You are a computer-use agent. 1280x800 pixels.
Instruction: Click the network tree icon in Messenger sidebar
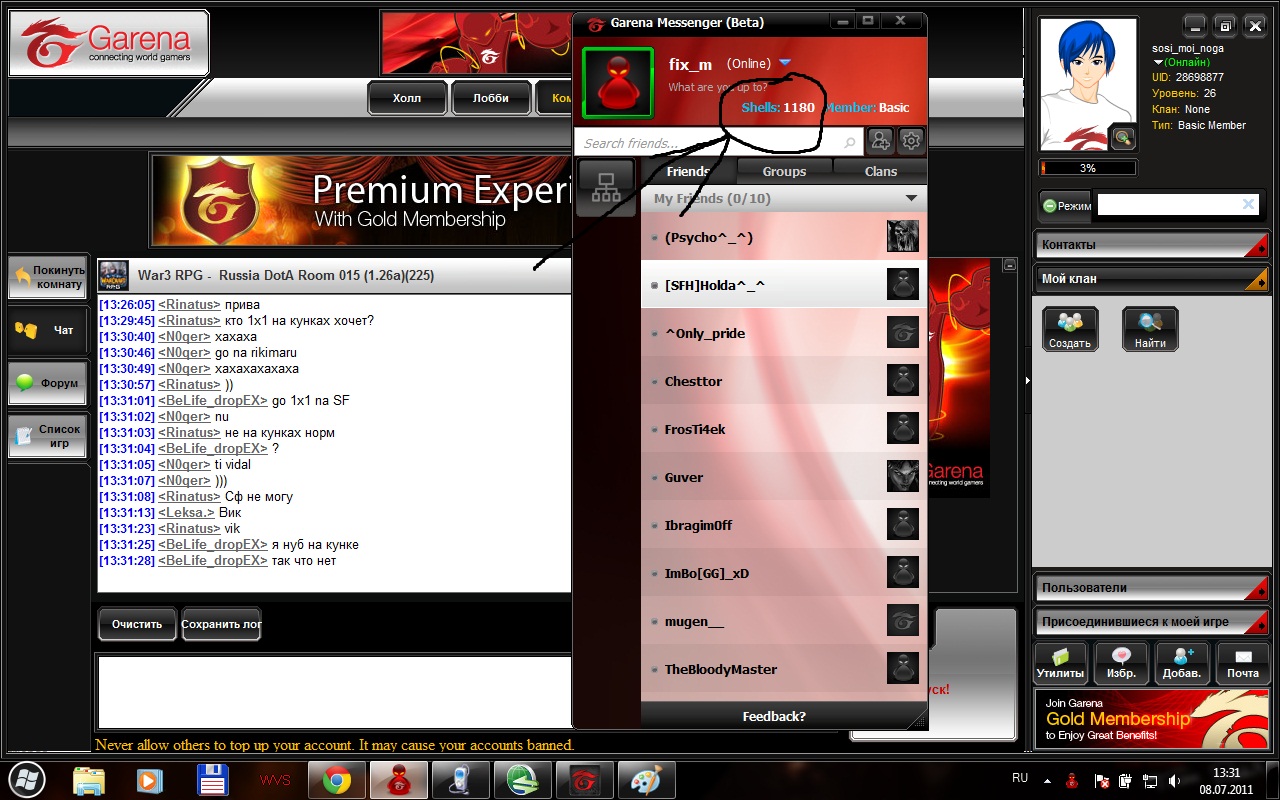point(606,188)
